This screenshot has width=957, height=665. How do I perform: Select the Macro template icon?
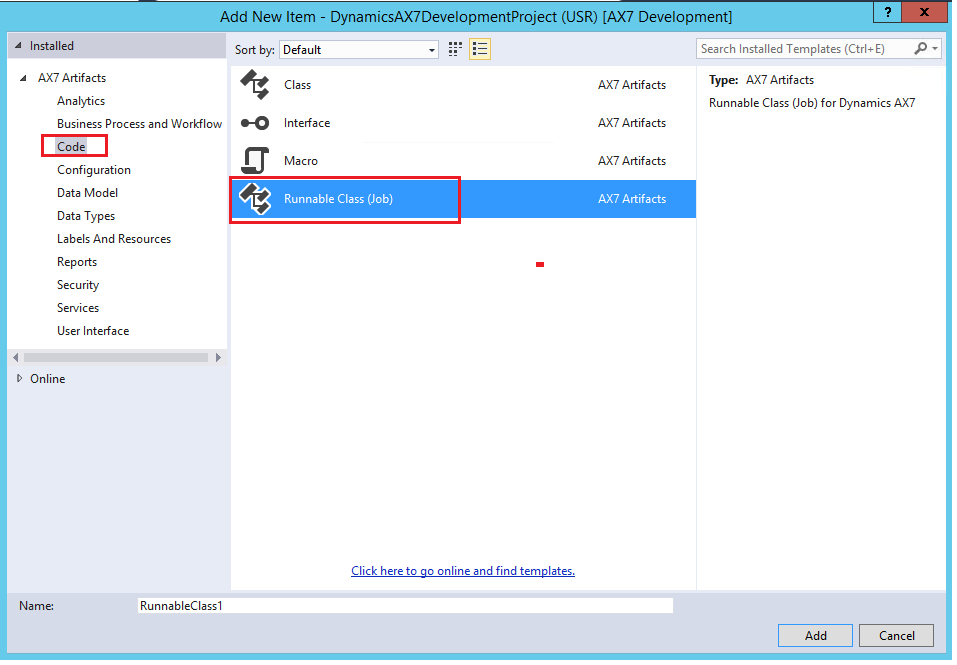pyautogui.click(x=256, y=161)
